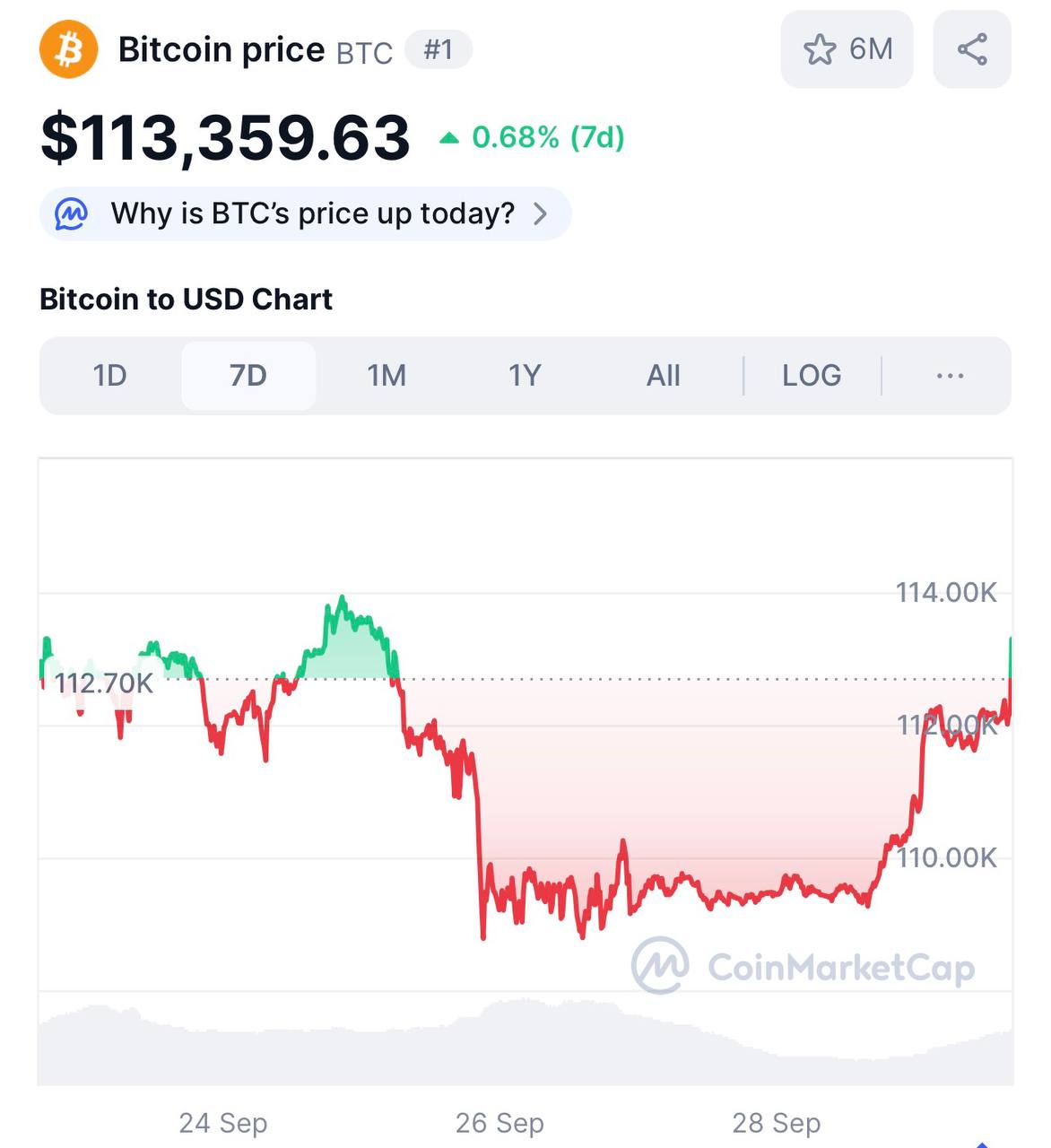Viewport: 1051px width, 1148px height.
Task: Click the orange Bitcoin logo icon
Action: 68,49
